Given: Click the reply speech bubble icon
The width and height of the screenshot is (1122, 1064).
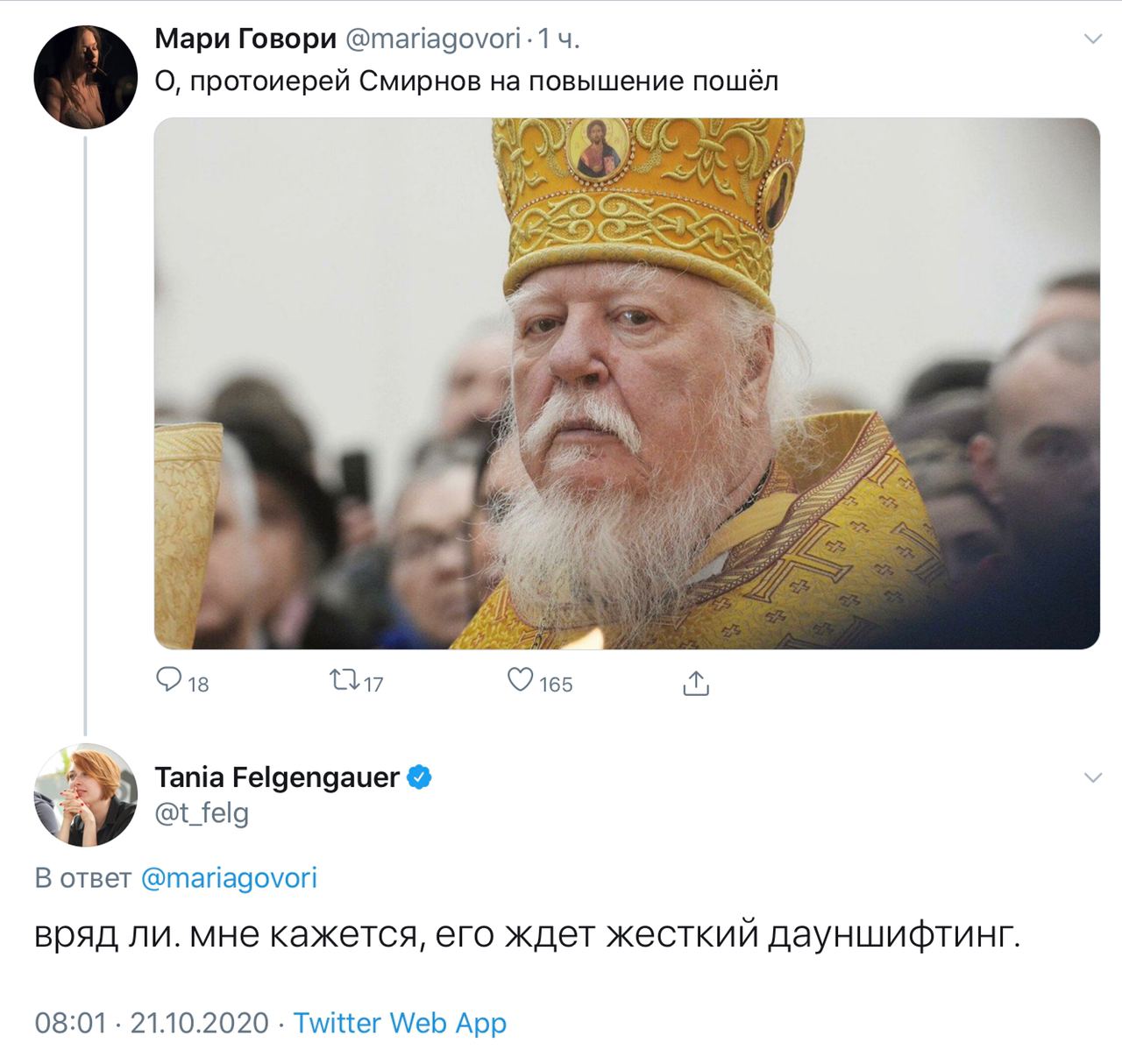Looking at the screenshot, I should point(168,681).
